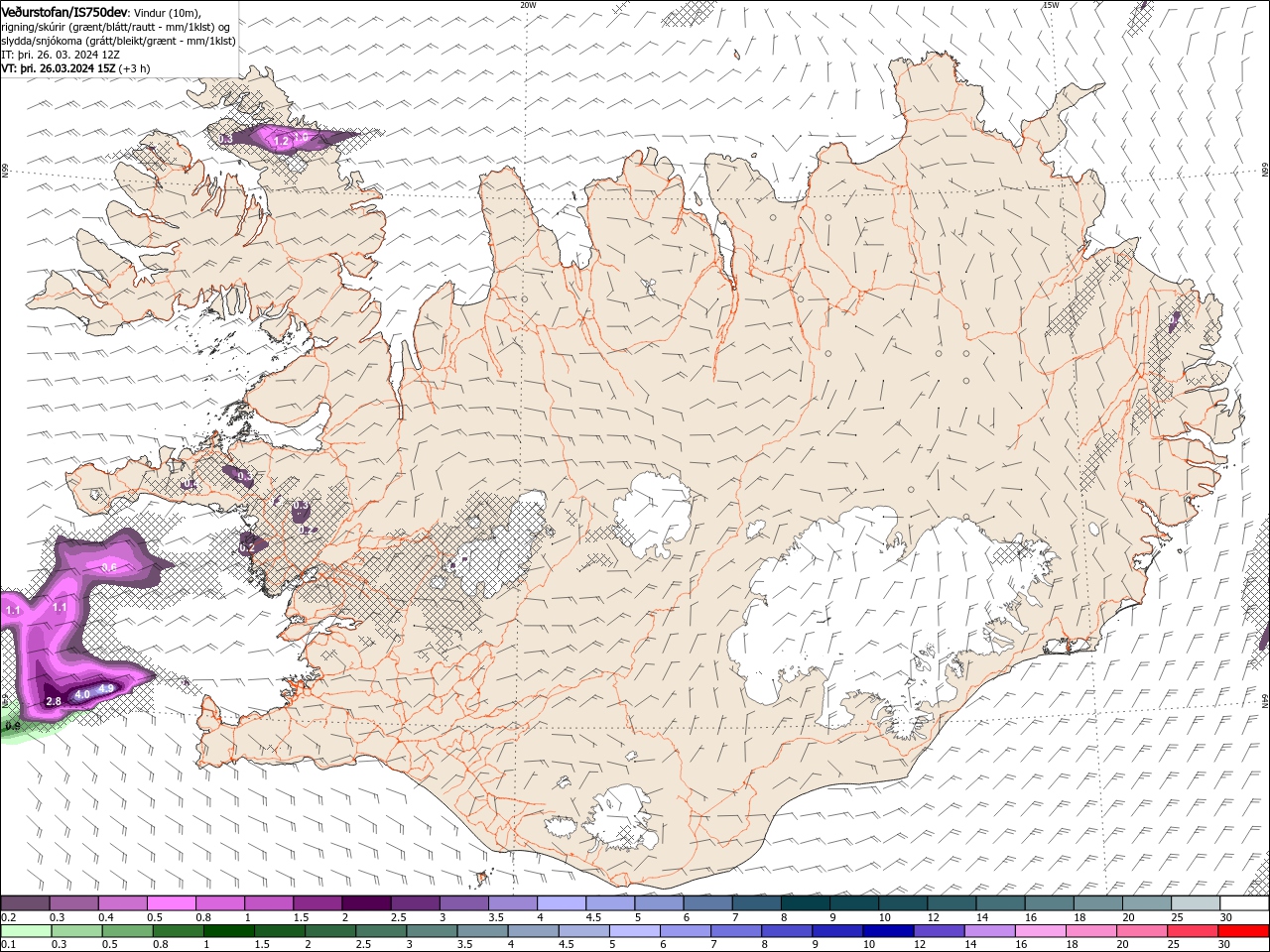Screen dimensions: 1270x952
Task: Select the 'VT: þri. 26.03.2024 15Z (+3 h)' line
Action: (x=76, y=68)
